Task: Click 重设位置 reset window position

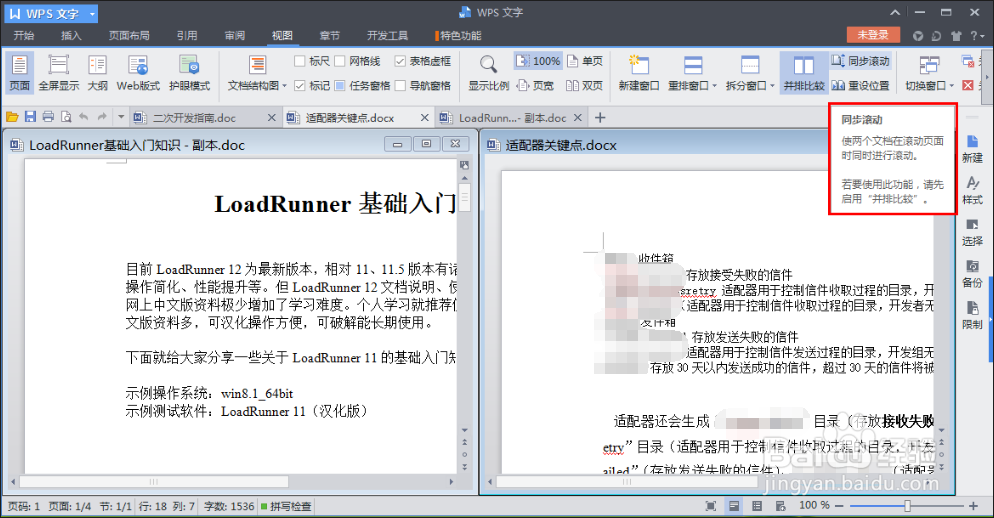Action: (860, 85)
